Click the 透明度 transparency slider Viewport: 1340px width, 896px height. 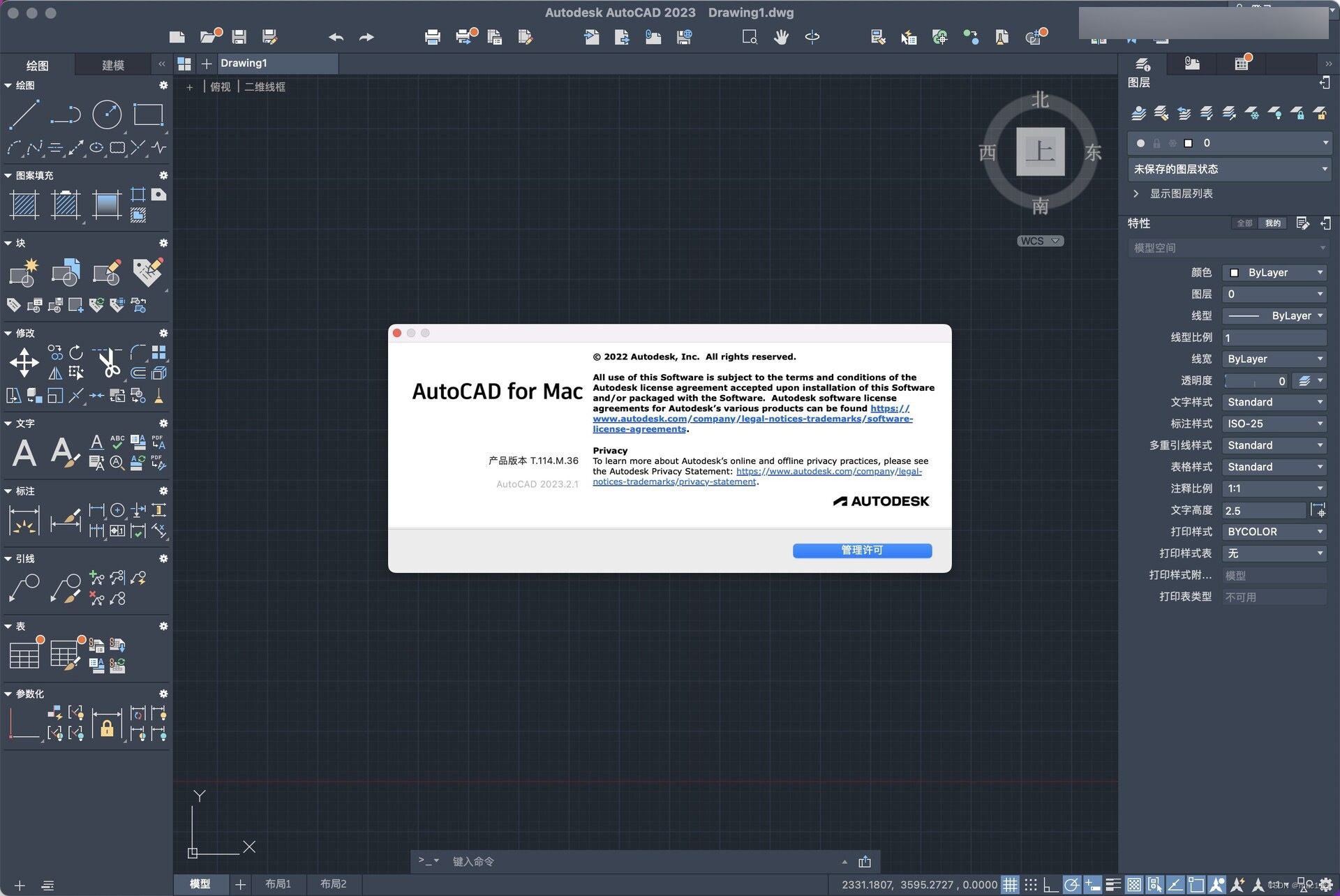pos(1255,381)
